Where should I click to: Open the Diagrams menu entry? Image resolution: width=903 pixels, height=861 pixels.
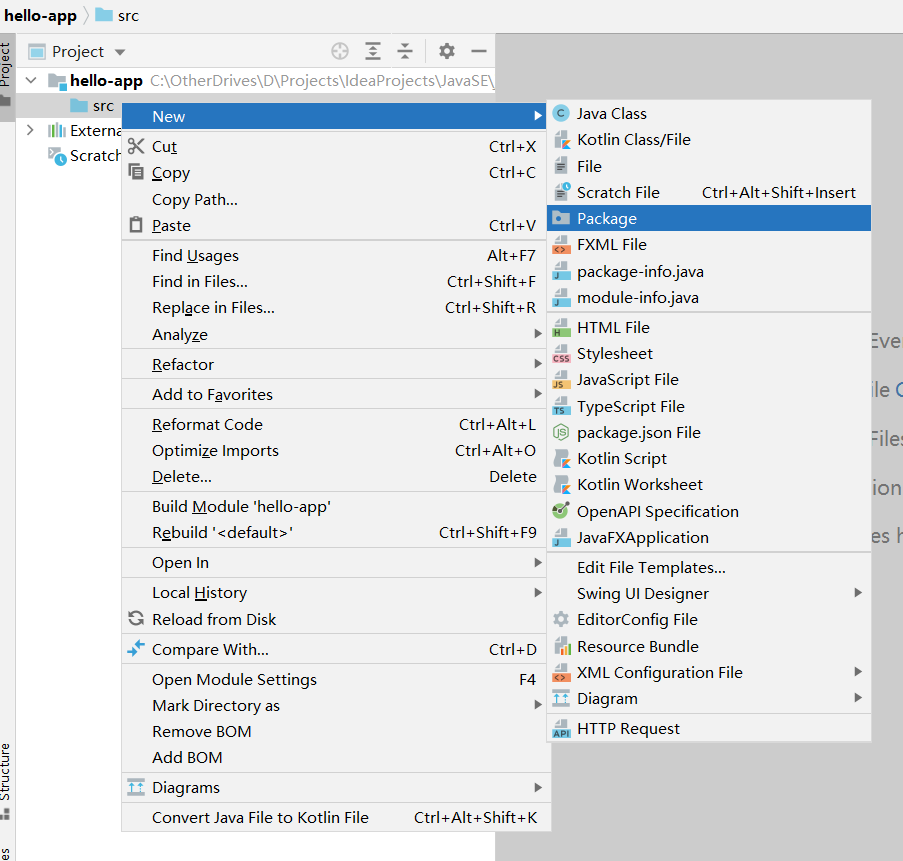(x=336, y=787)
